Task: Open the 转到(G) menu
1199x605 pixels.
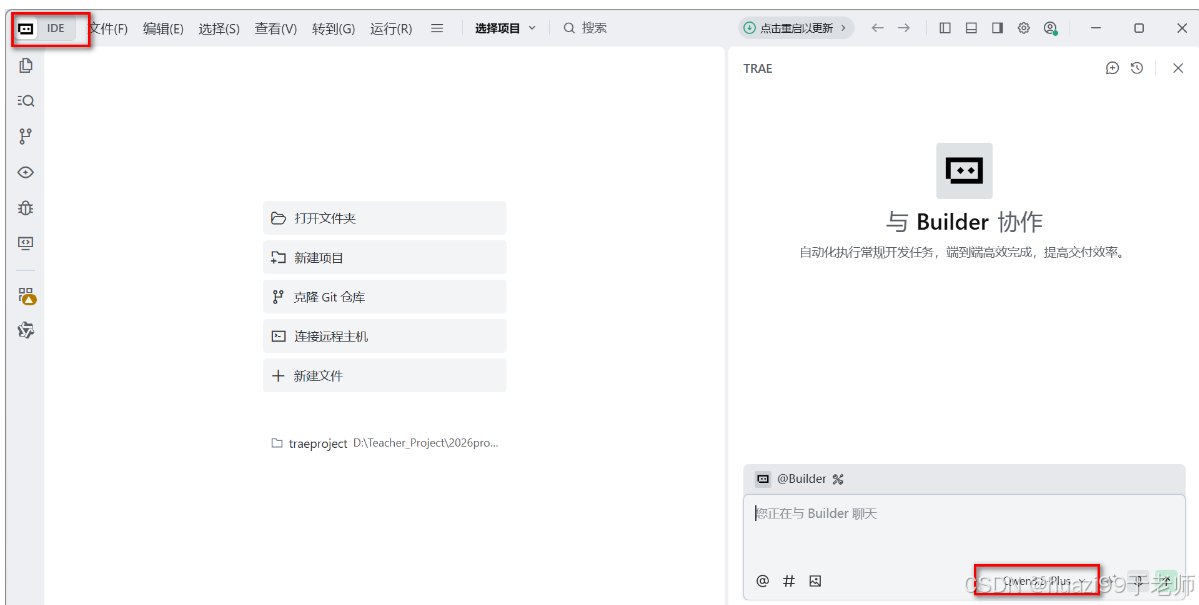Action: point(333,28)
